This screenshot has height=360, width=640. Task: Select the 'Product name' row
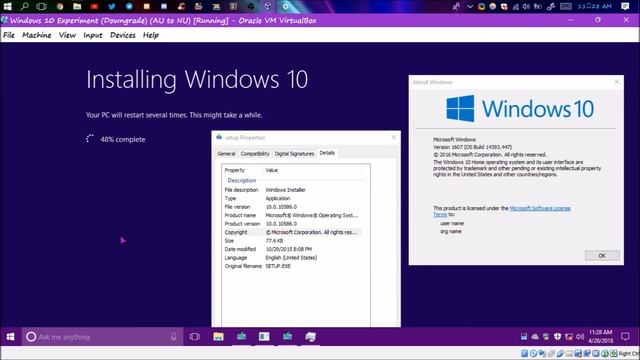pyautogui.click(x=292, y=215)
